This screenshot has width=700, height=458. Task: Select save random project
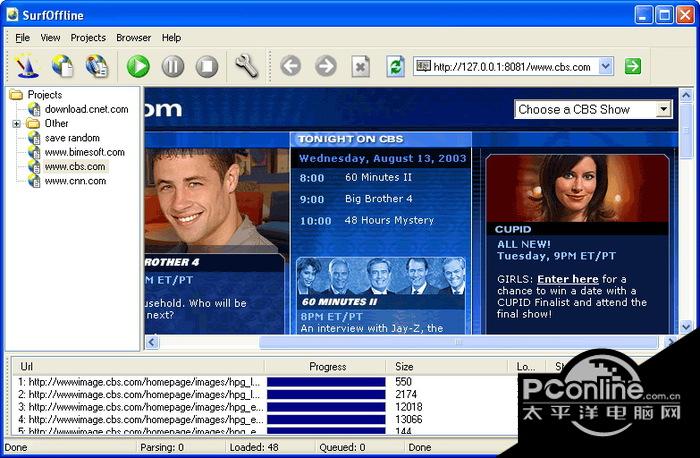pyautogui.click(x=72, y=137)
